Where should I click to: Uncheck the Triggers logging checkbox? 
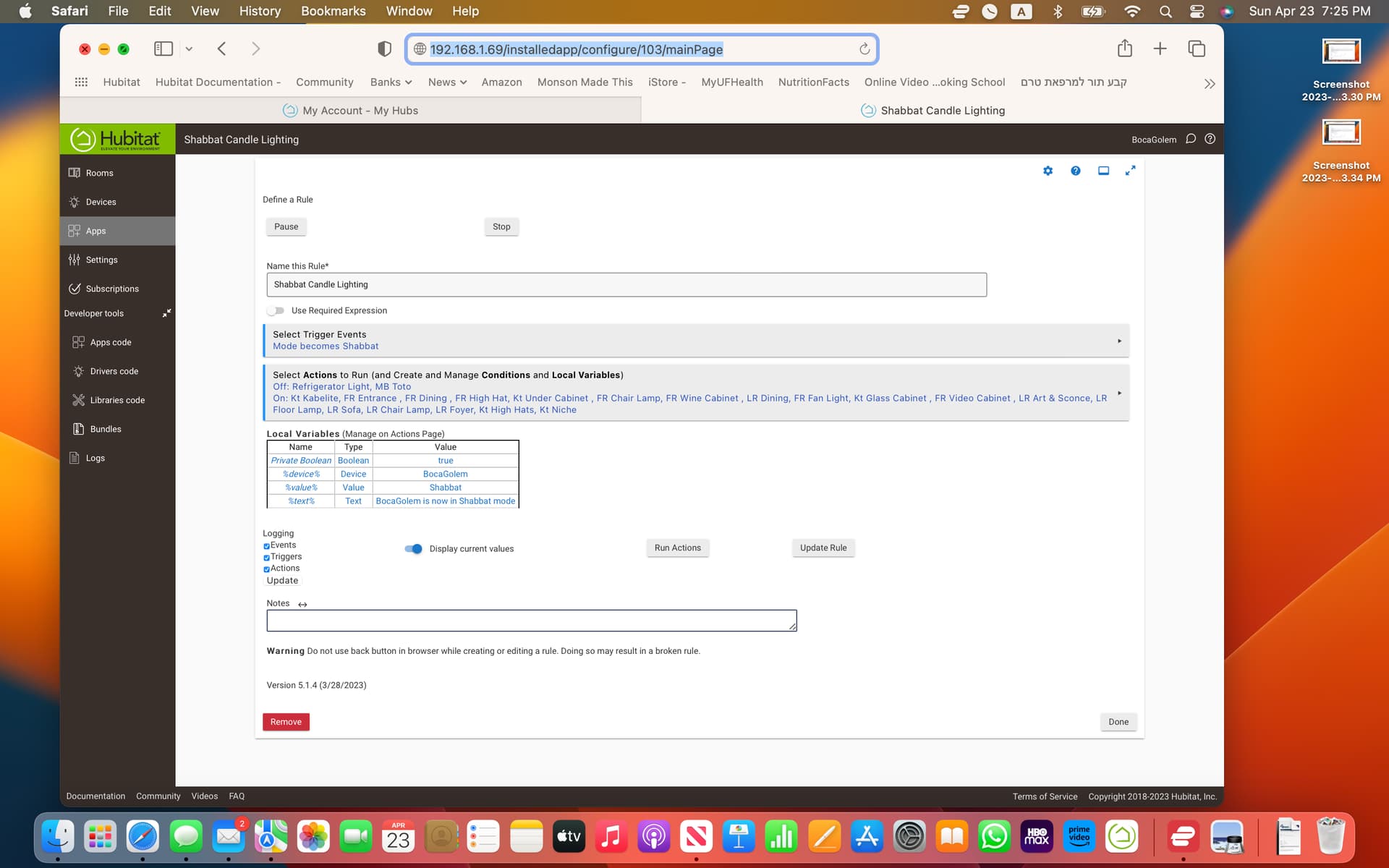point(266,558)
